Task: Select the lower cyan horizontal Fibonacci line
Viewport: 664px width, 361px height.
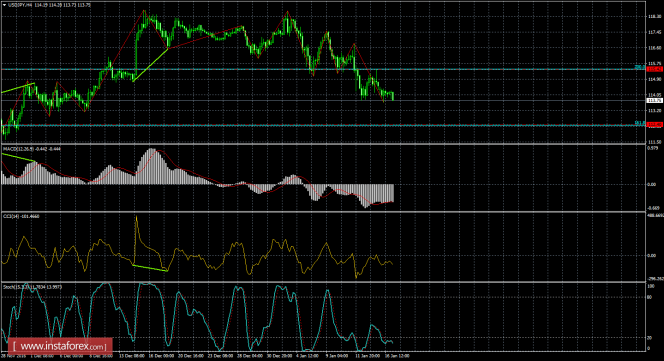Action: 322,125
